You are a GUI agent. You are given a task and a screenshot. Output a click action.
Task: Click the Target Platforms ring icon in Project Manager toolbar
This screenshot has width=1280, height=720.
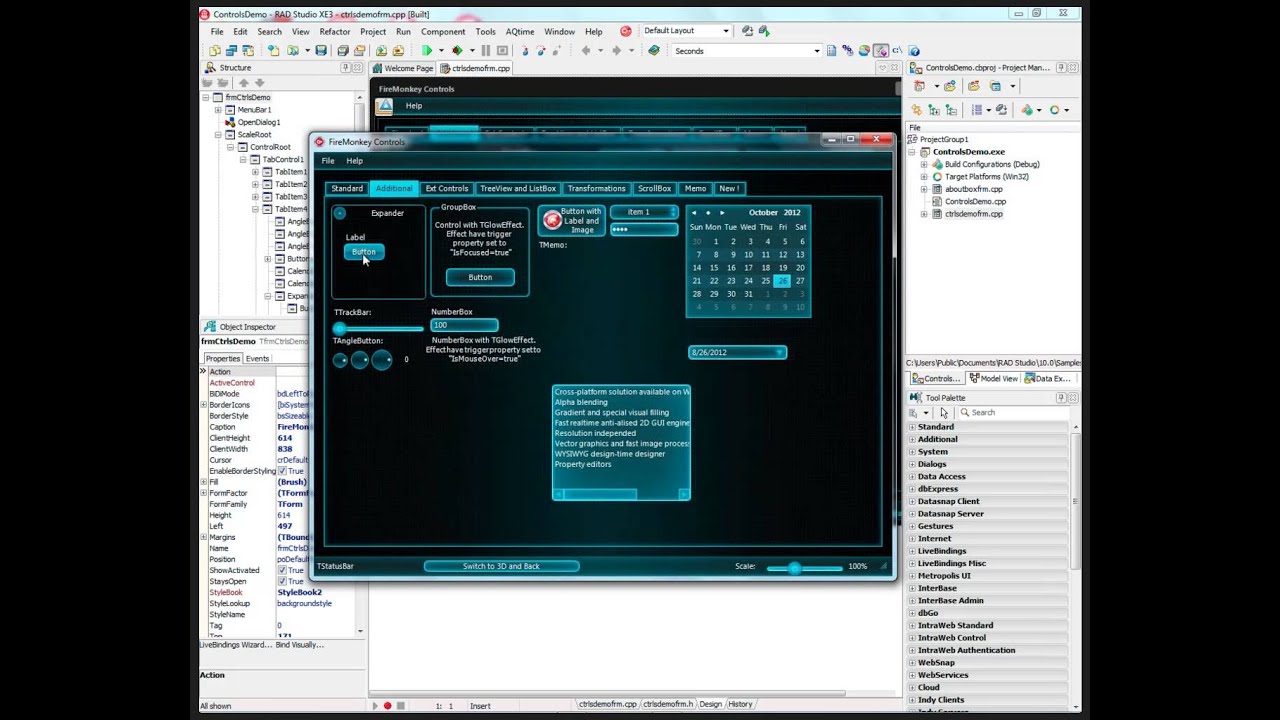click(1054, 110)
